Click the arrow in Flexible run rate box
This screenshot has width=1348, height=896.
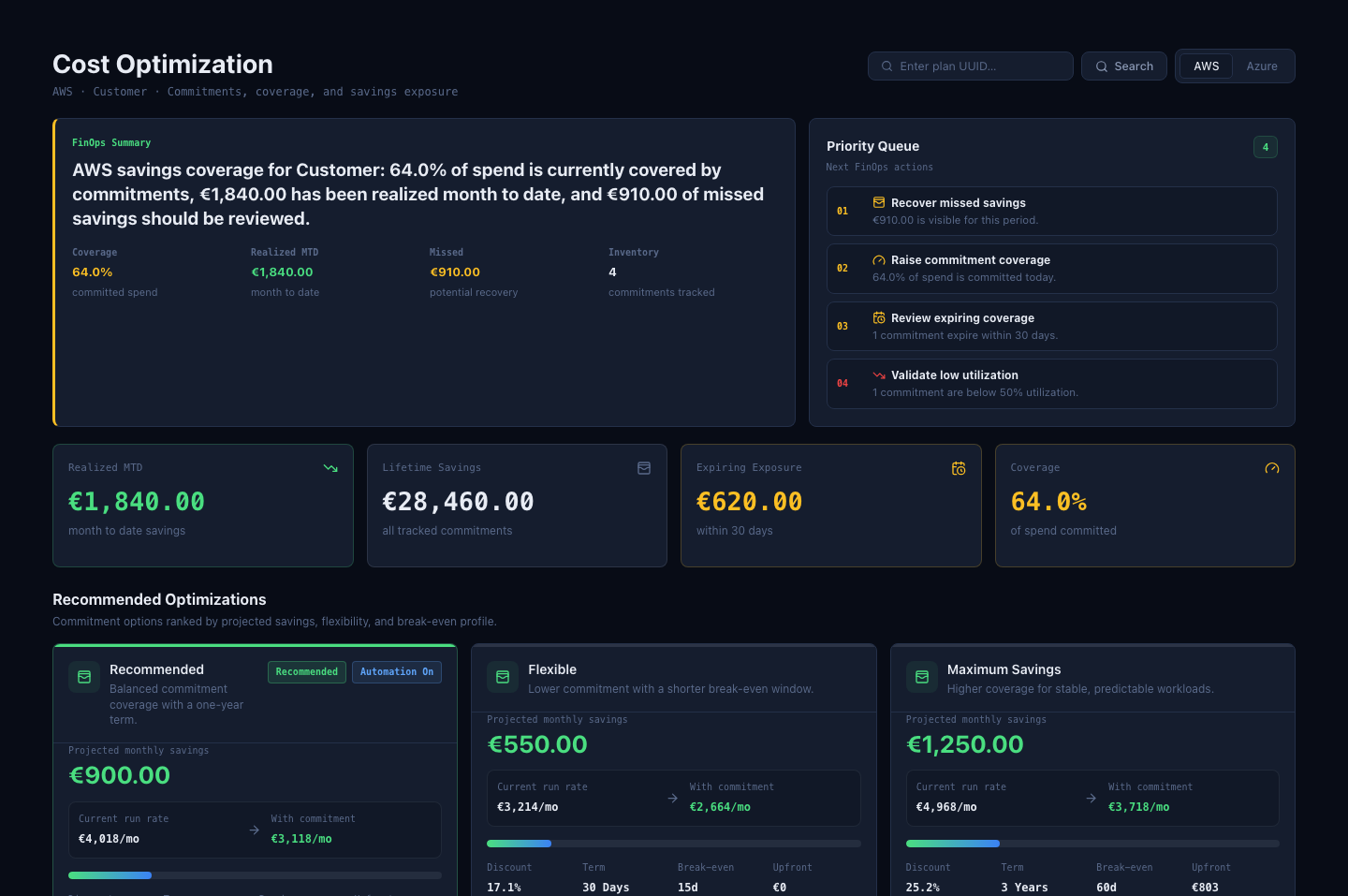click(673, 798)
